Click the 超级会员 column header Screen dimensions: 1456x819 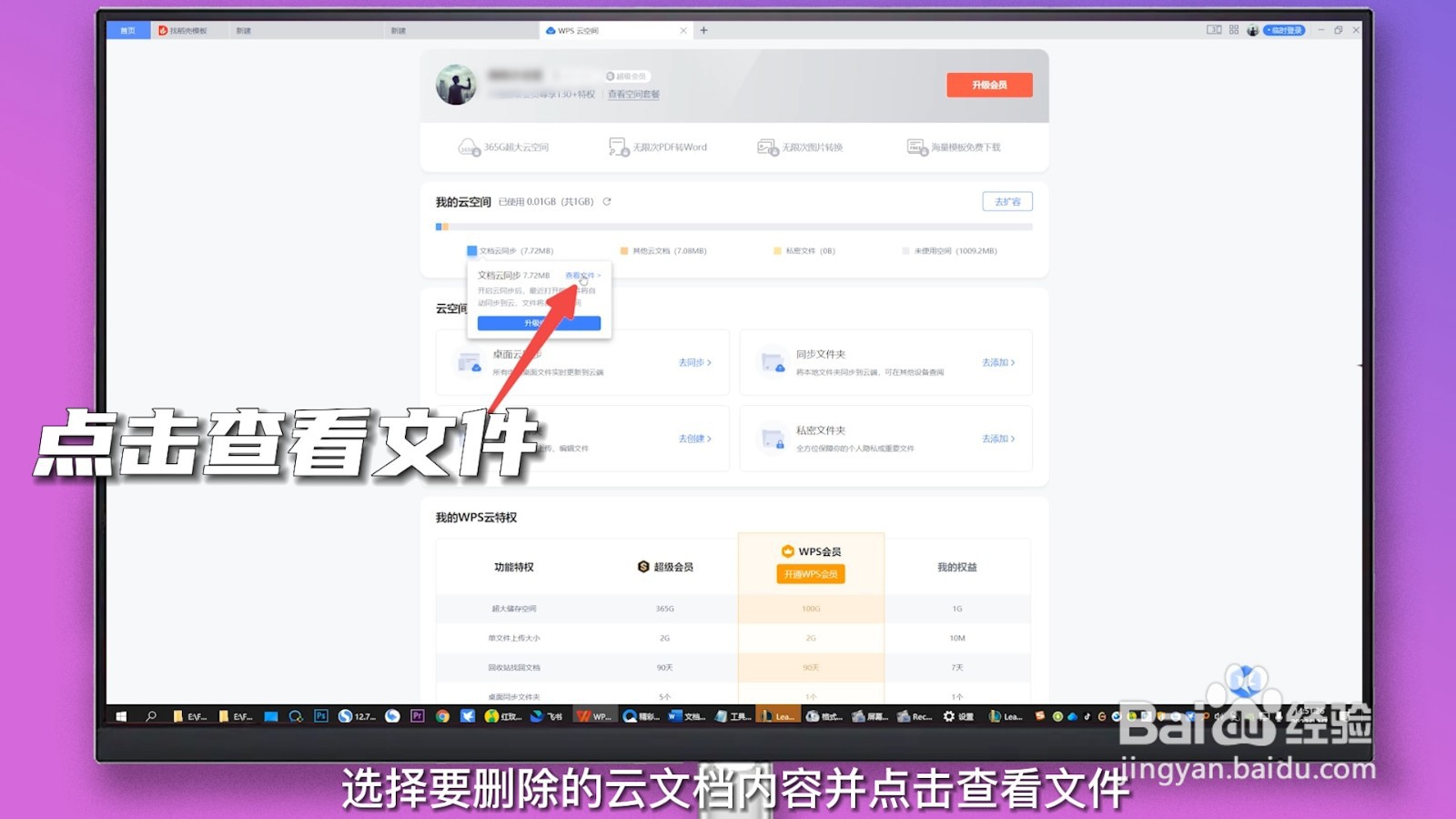(665, 567)
